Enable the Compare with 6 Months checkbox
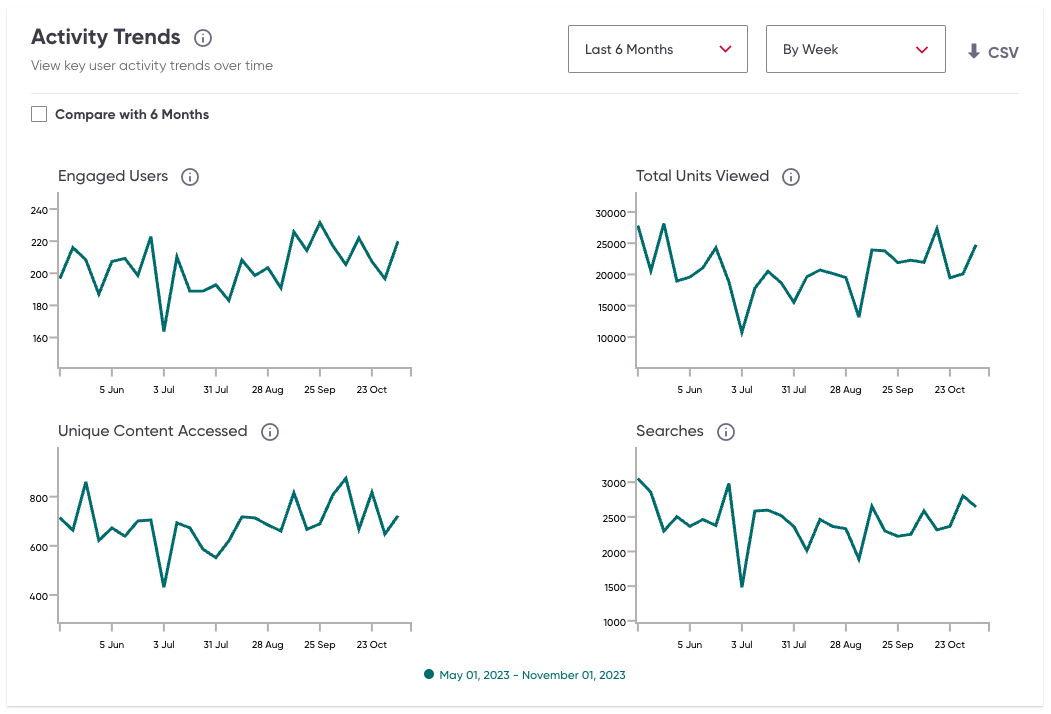Screen dimensions: 1051x714 tap(39, 114)
